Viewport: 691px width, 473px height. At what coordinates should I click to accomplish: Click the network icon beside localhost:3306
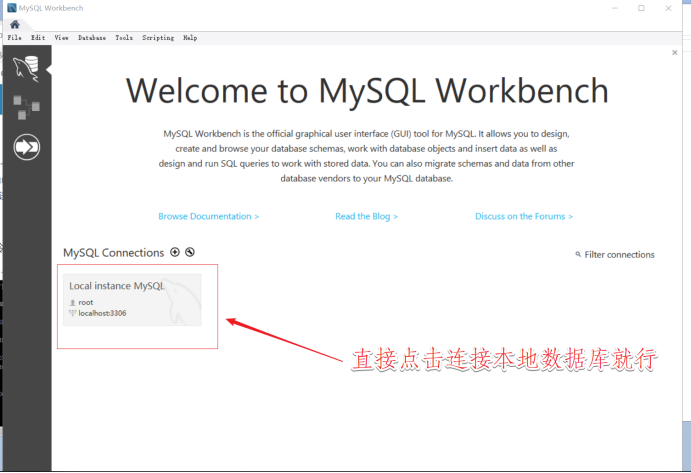73,313
